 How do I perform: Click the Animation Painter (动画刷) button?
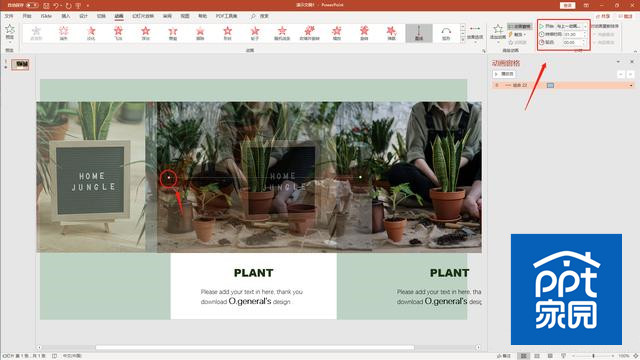518,42
